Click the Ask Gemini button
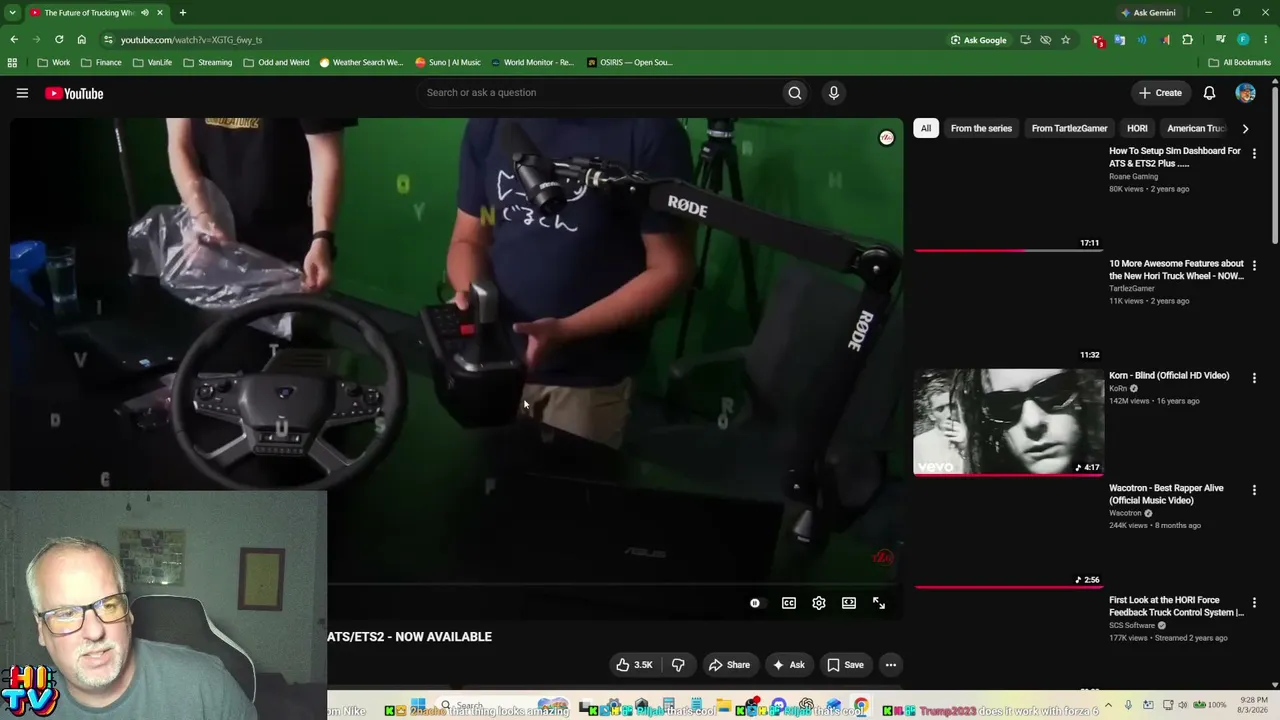Viewport: 1280px width, 720px height. [x=1148, y=13]
